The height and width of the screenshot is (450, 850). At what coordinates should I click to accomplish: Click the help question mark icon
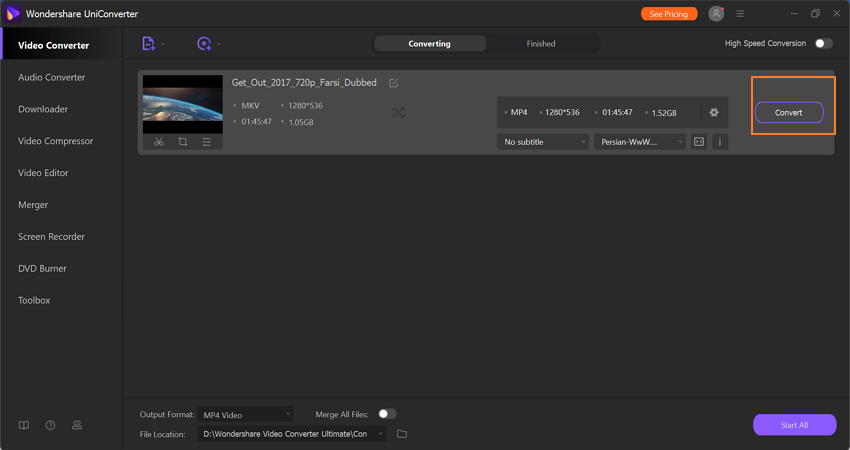(x=50, y=425)
